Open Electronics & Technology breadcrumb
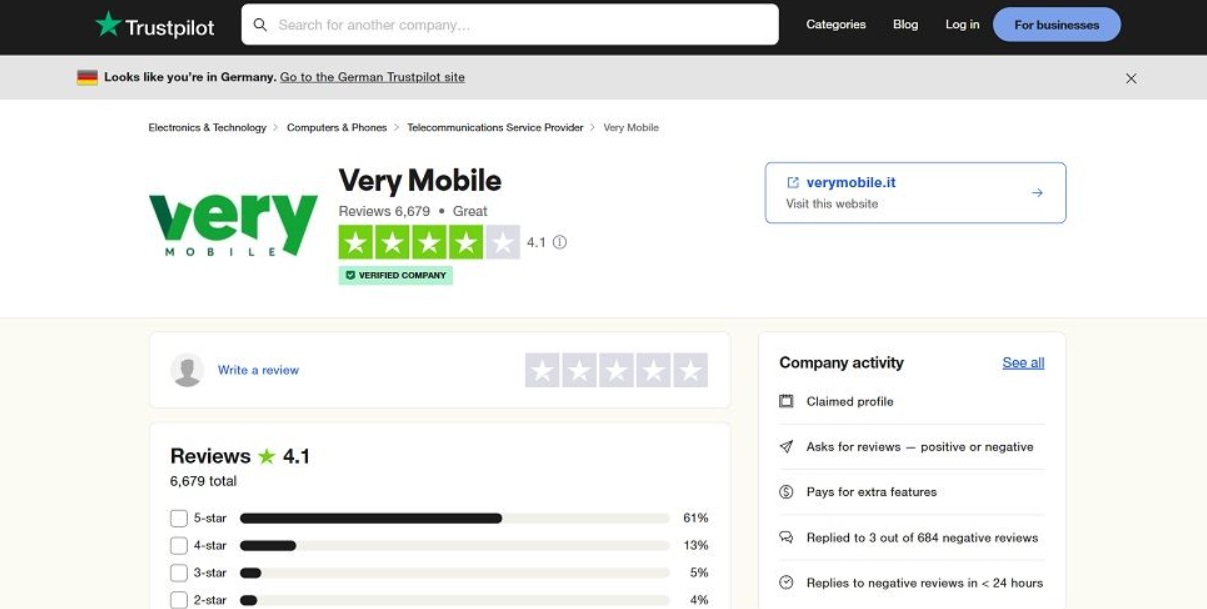Image resolution: width=1207 pixels, height=609 pixels. pos(207,127)
